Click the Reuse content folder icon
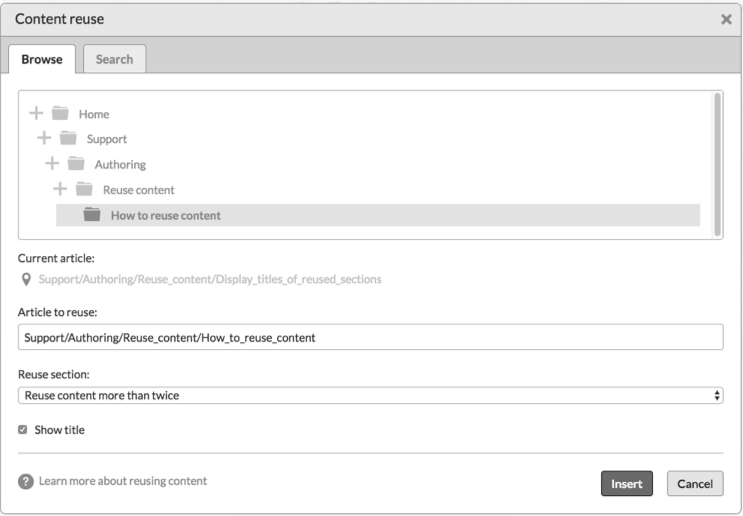 85,189
